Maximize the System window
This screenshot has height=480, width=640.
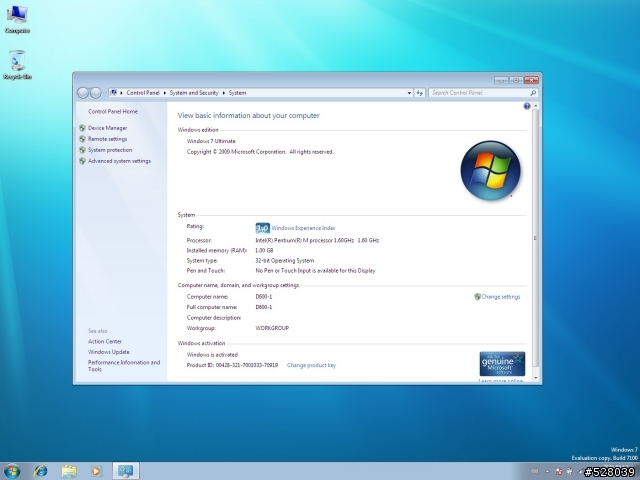tap(516, 80)
